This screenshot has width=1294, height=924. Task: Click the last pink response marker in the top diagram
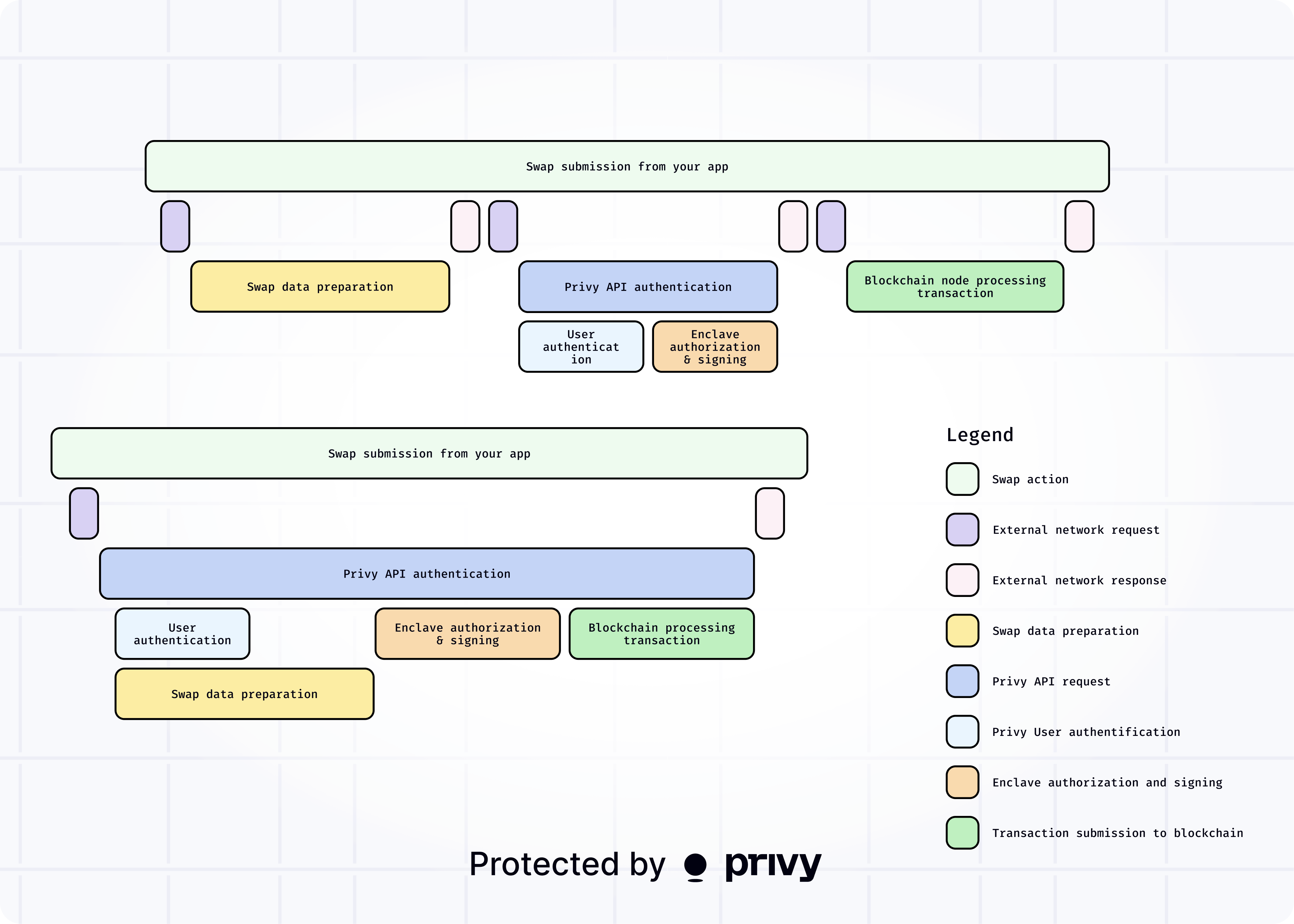point(1079,226)
